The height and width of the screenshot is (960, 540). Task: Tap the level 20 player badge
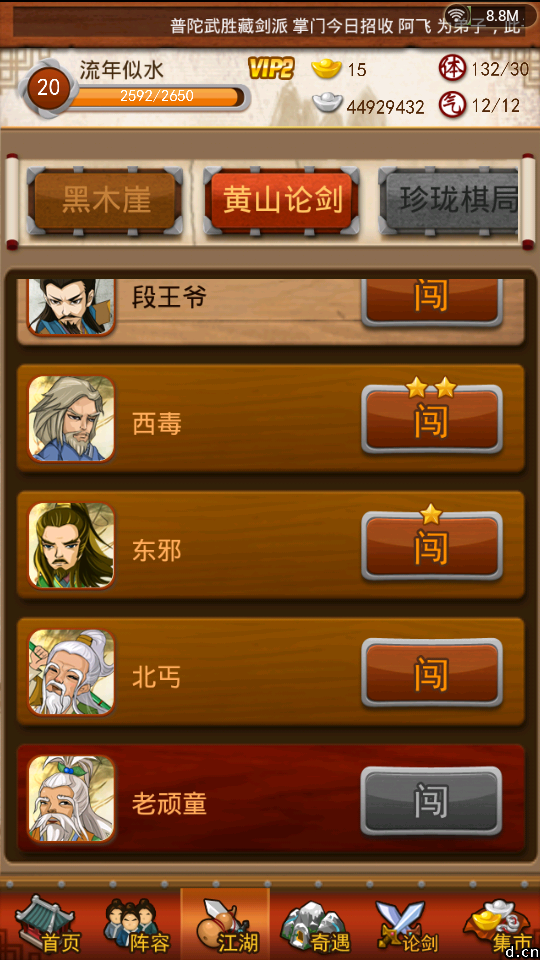(x=48, y=88)
